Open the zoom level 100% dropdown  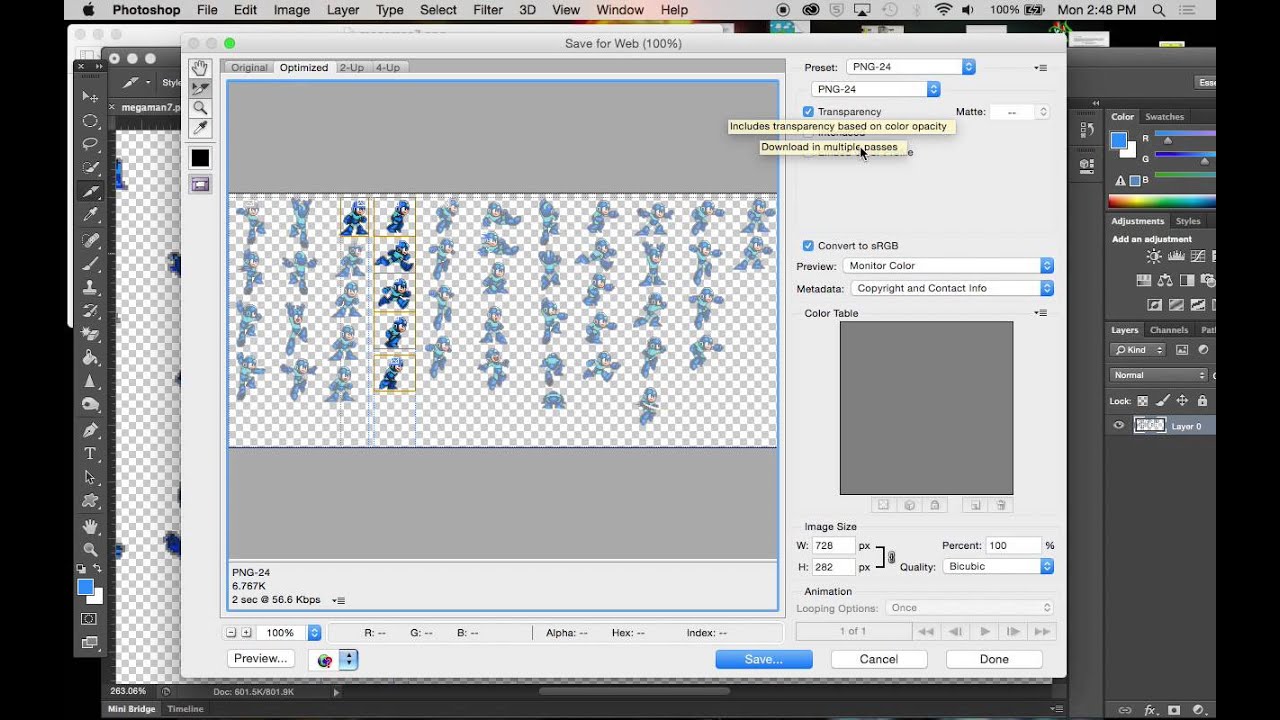[x=288, y=633]
